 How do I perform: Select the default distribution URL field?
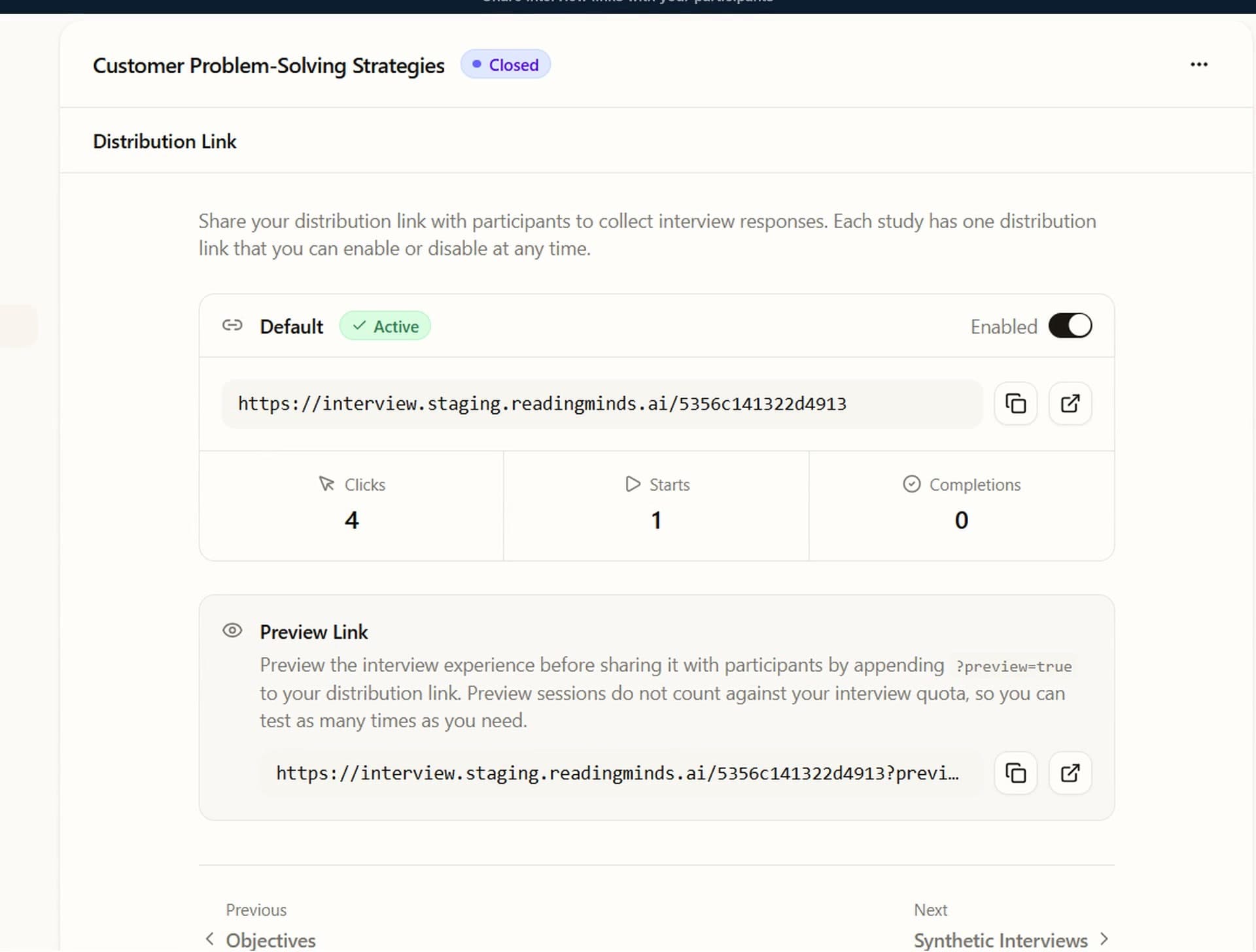point(601,403)
